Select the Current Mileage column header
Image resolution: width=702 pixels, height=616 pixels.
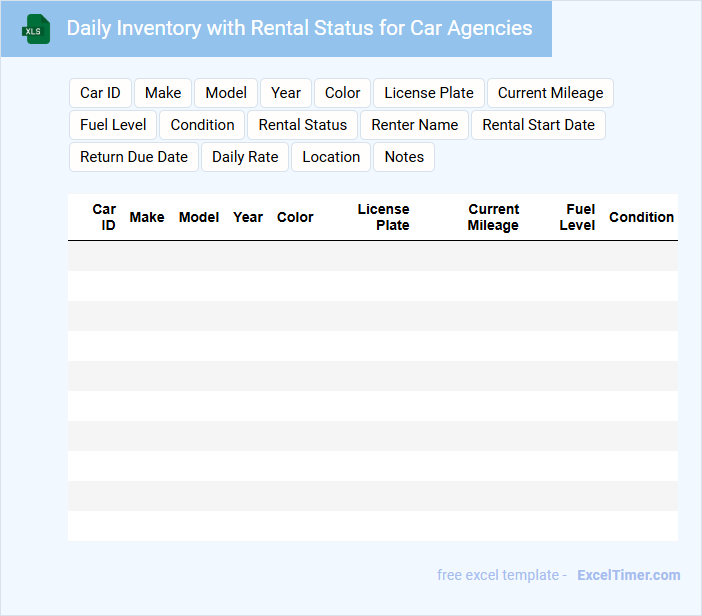click(493, 217)
